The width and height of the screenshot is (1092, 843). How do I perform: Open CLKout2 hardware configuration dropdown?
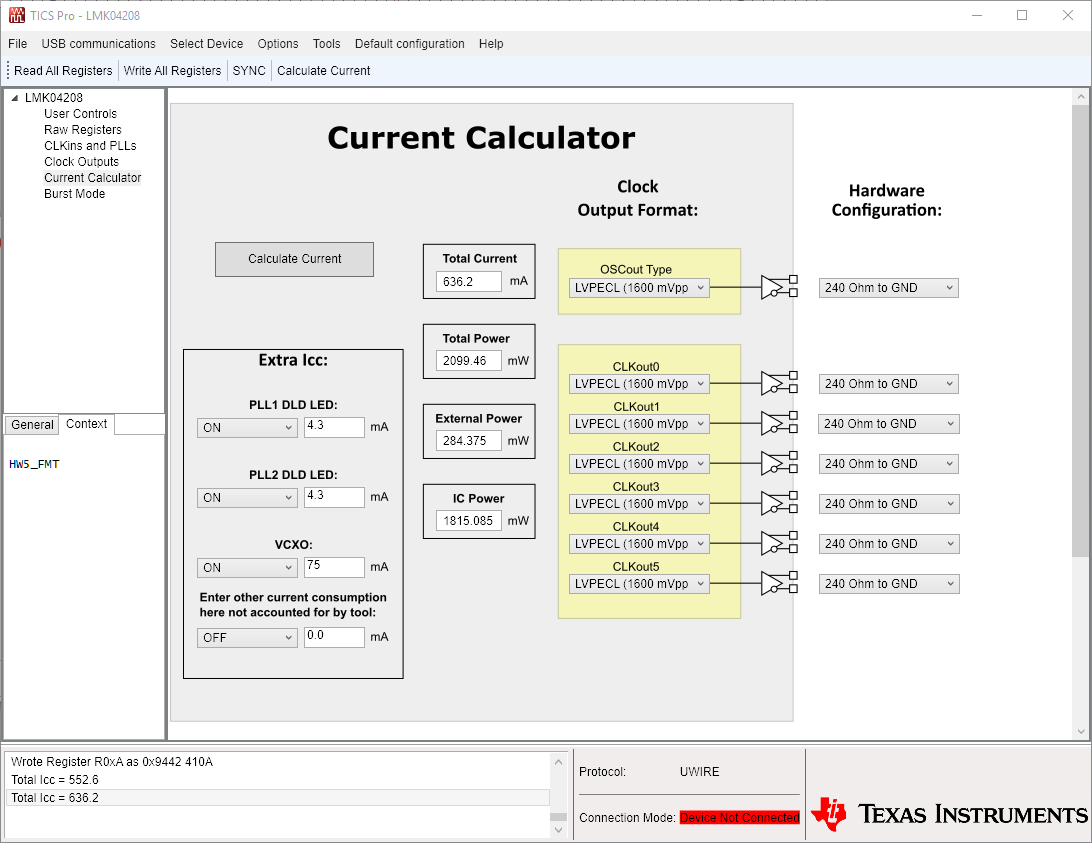click(889, 464)
